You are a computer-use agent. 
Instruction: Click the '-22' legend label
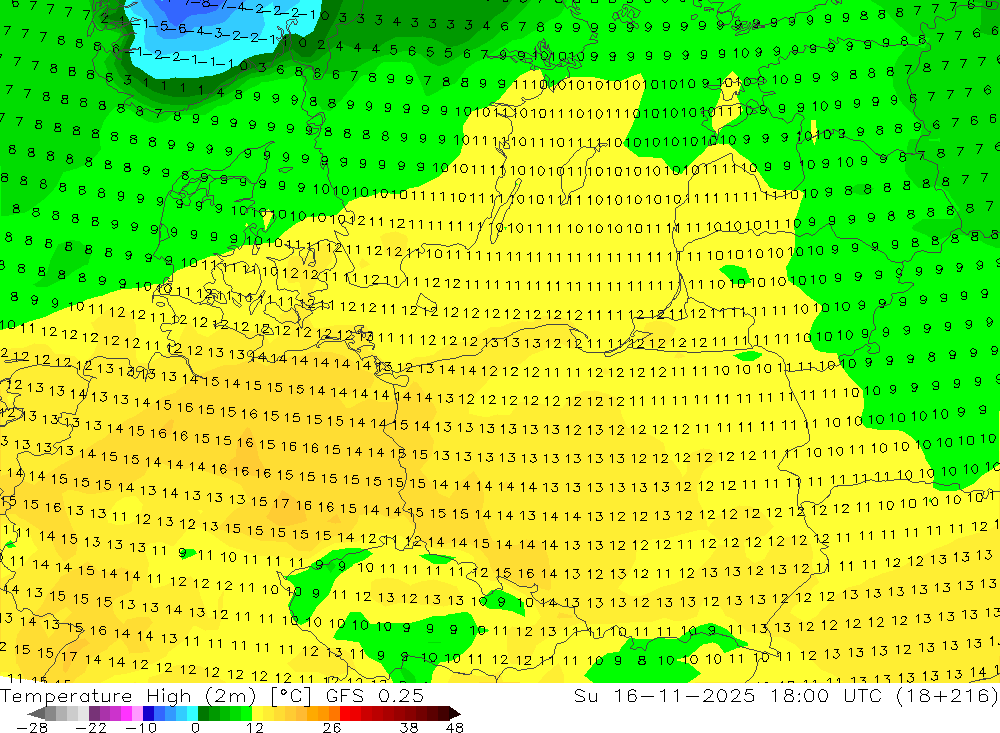pyautogui.click(x=91, y=727)
